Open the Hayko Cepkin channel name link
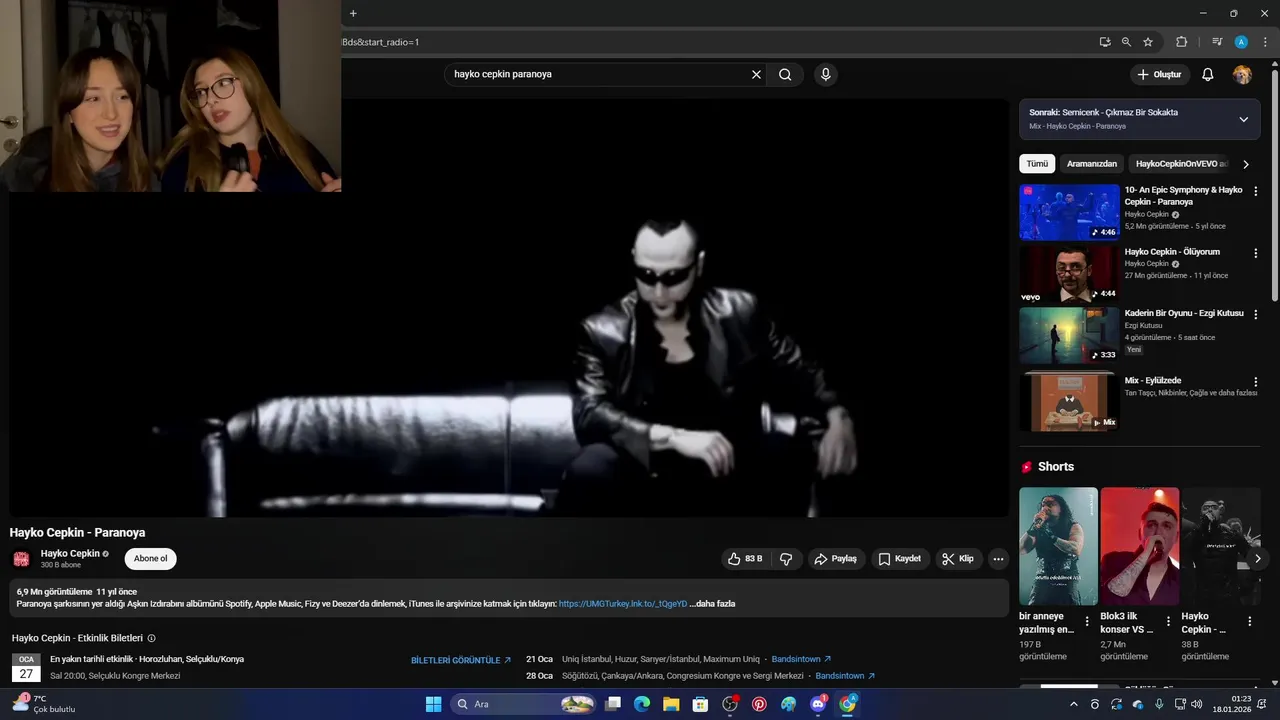 (x=70, y=553)
